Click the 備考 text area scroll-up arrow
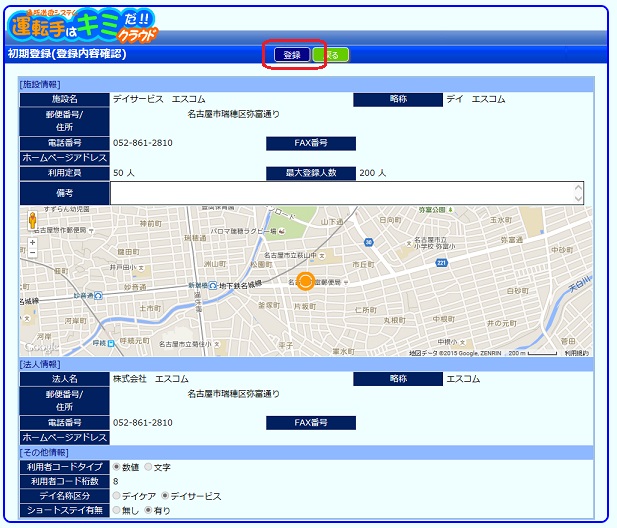The image size is (617, 528). (578, 188)
